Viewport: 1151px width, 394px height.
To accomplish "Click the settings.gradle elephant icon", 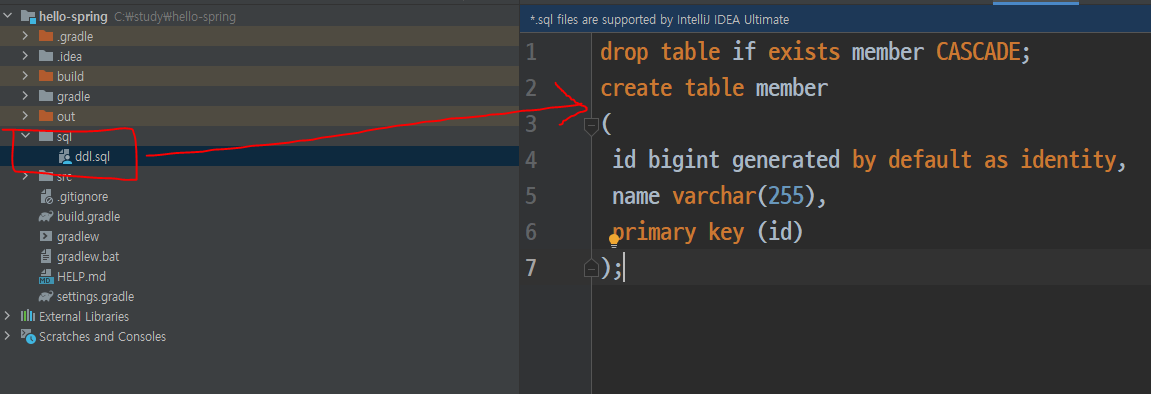I will click(x=46, y=296).
